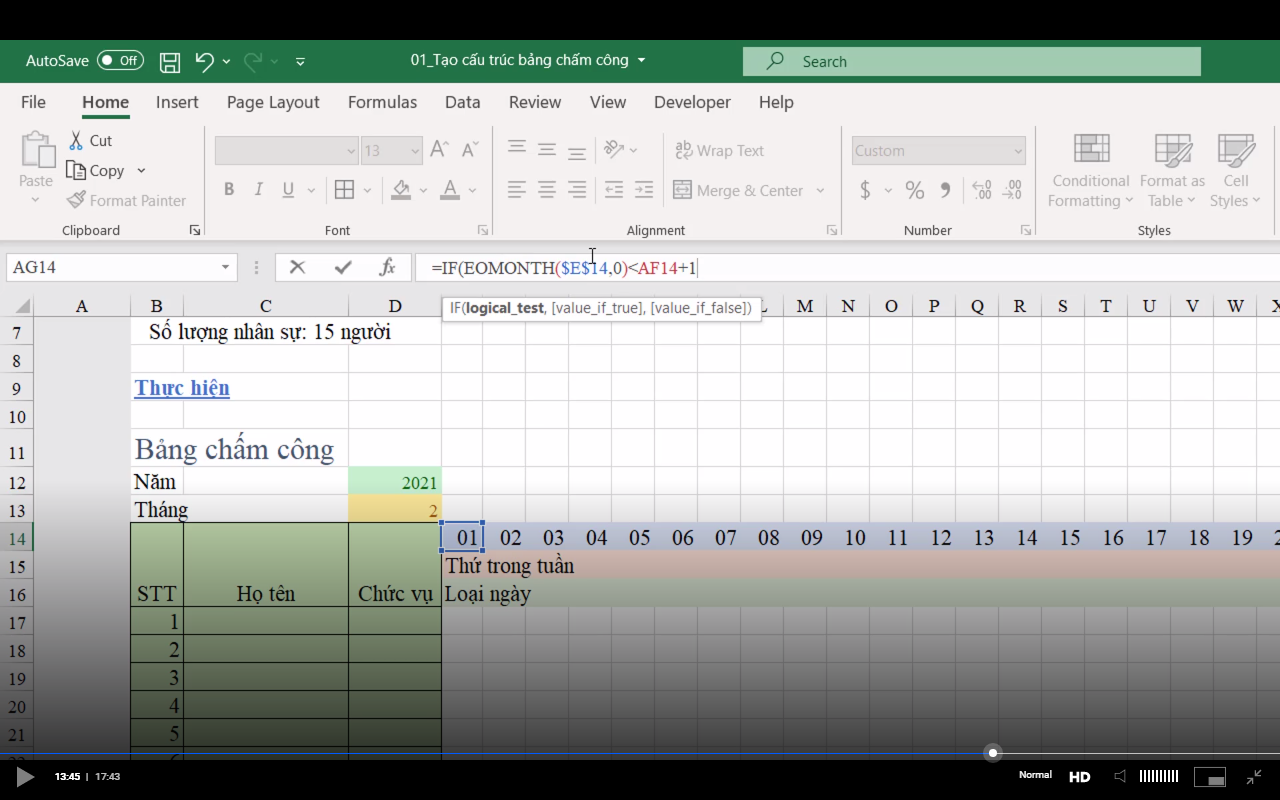Screen dimensions: 1280x800
Task: Switch to the Developer tab
Action: (x=692, y=102)
